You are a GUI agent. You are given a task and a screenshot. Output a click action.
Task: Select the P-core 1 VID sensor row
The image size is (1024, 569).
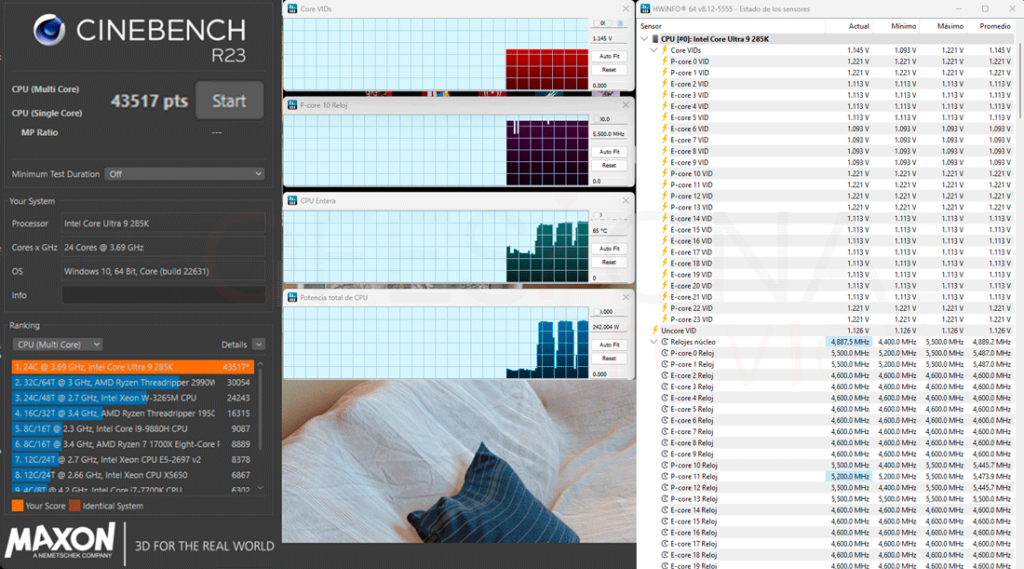point(826,73)
